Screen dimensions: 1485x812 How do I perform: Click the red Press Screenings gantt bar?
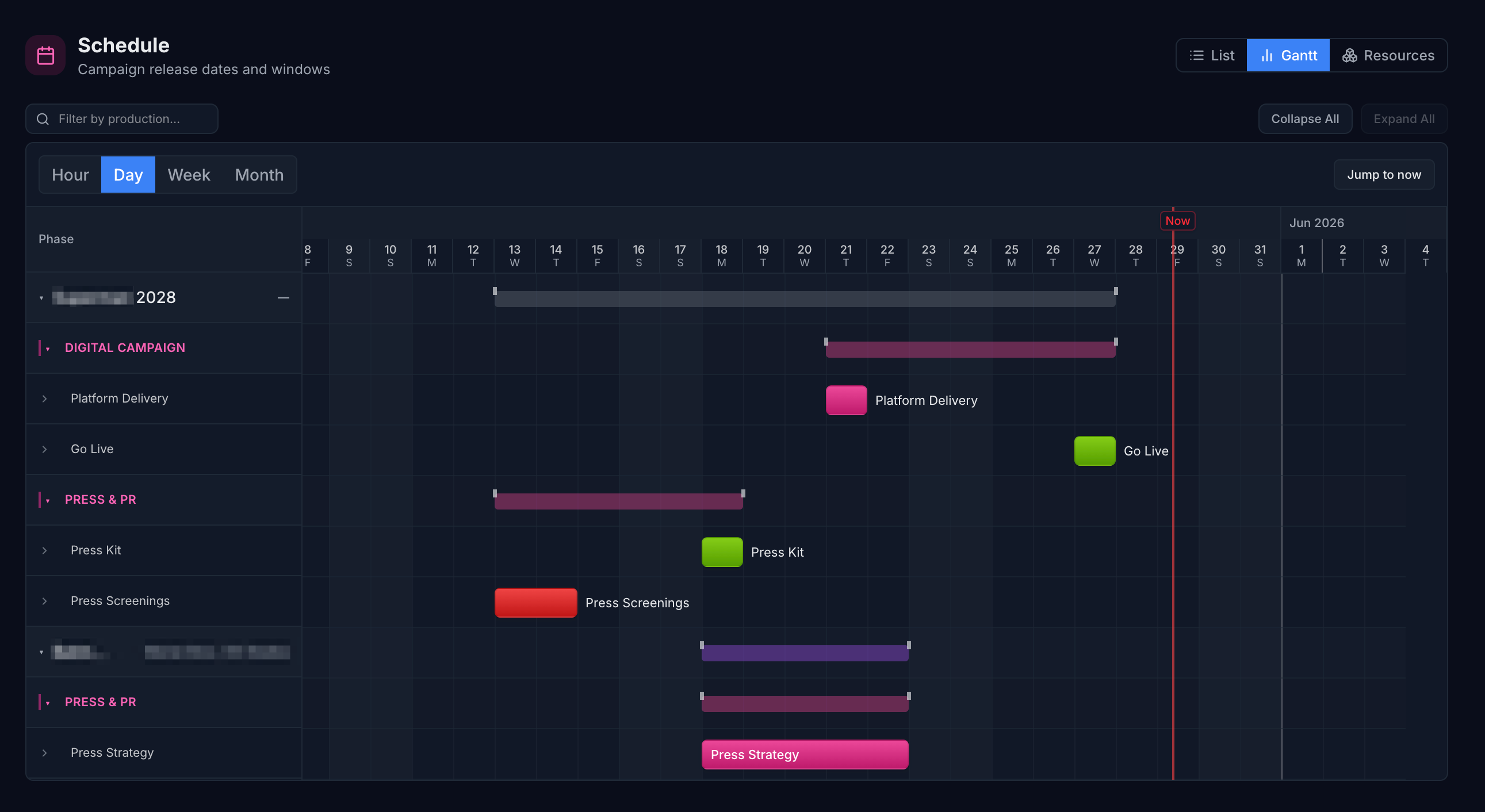coord(535,603)
